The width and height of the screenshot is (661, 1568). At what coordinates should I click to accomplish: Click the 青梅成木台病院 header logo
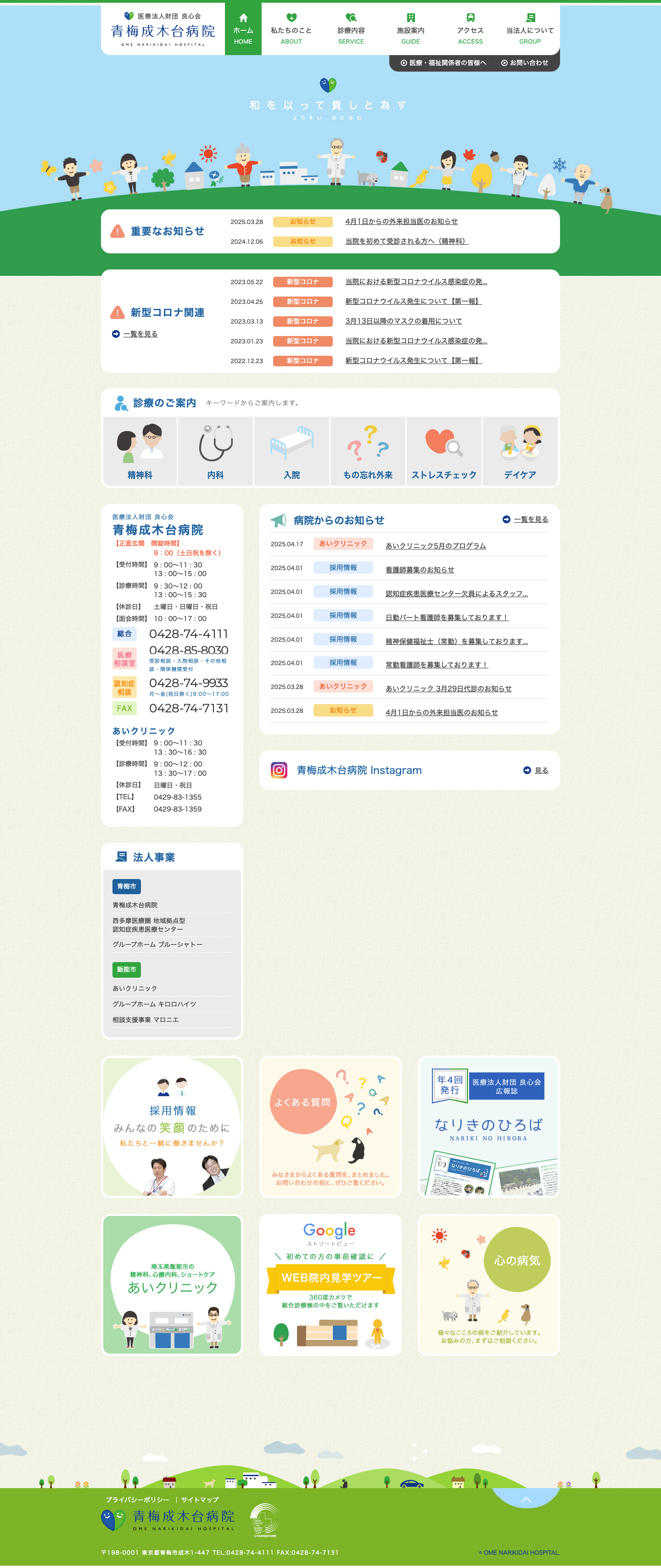(163, 29)
